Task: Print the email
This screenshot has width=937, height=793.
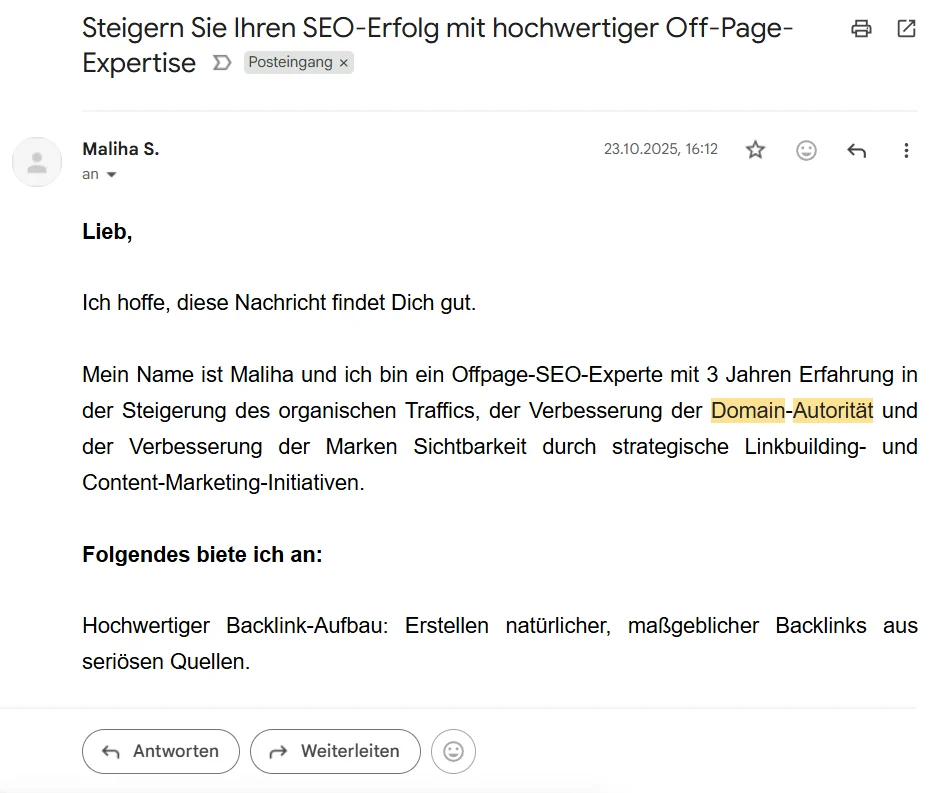Action: (861, 29)
